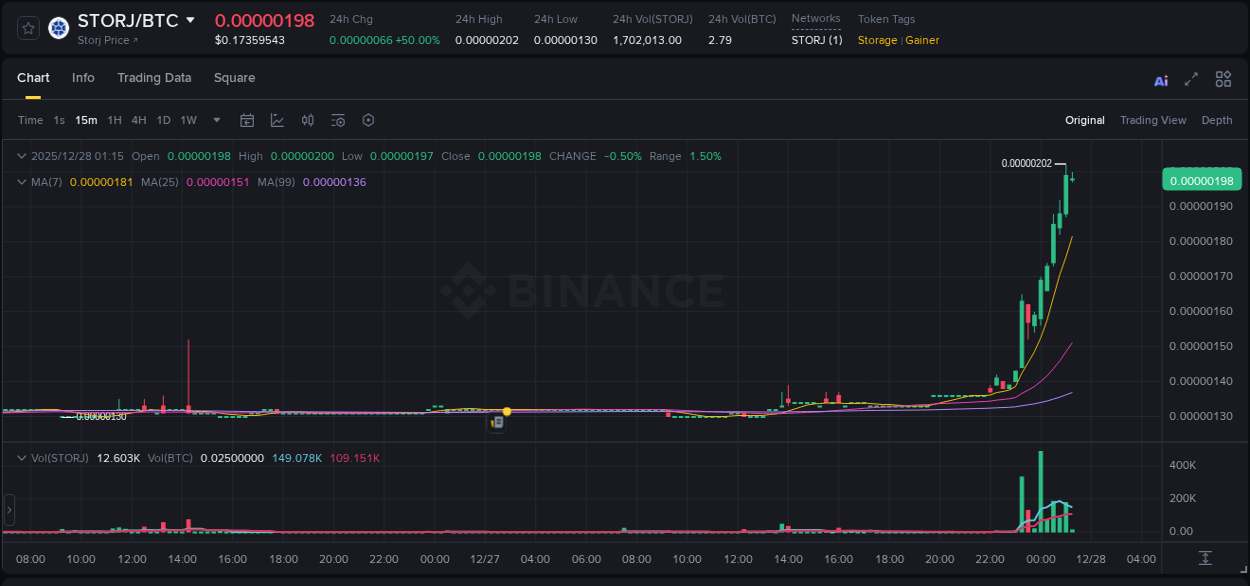The width and height of the screenshot is (1250, 586).
Task: Toggle the favorite star for STORJ/BTC
Action: tap(27, 28)
